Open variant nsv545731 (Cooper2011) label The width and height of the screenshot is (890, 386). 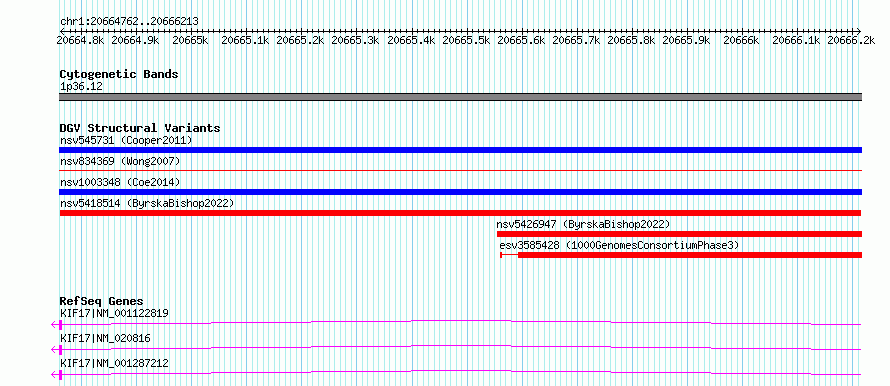[126, 140]
